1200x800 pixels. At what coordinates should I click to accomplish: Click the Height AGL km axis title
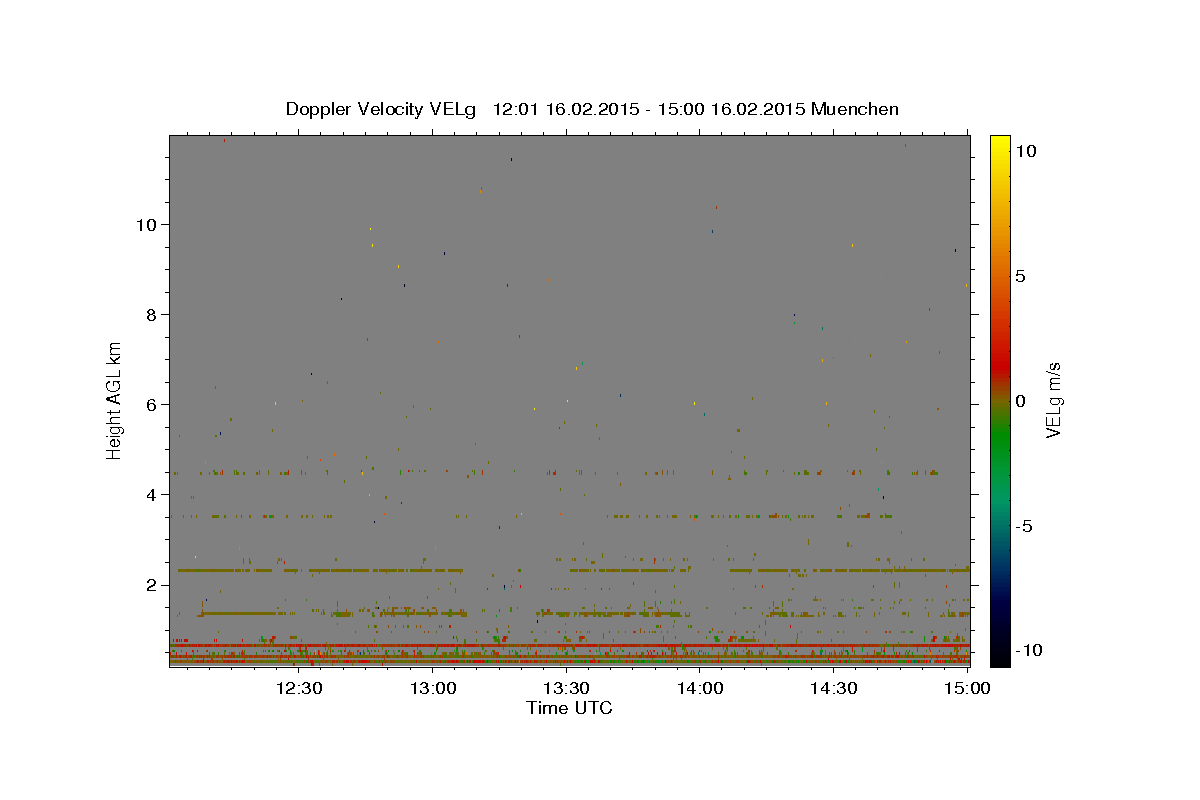click(115, 399)
